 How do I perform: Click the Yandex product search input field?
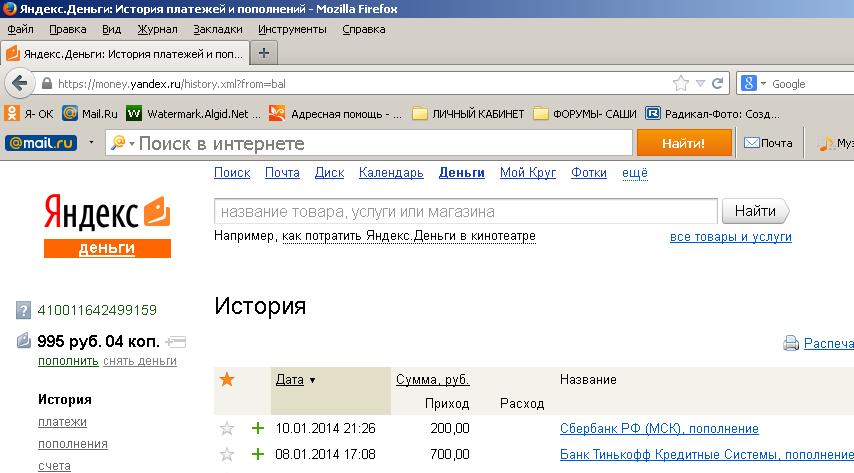[x=465, y=212]
